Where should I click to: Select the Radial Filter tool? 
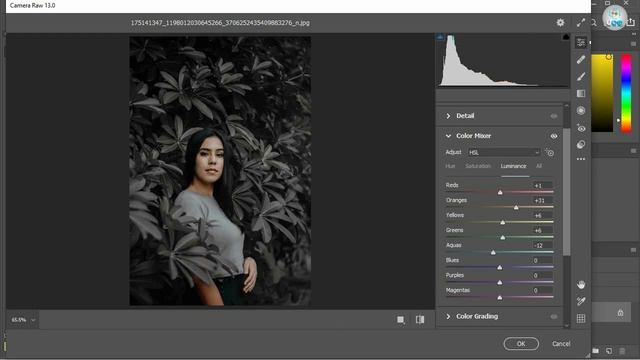click(x=581, y=110)
